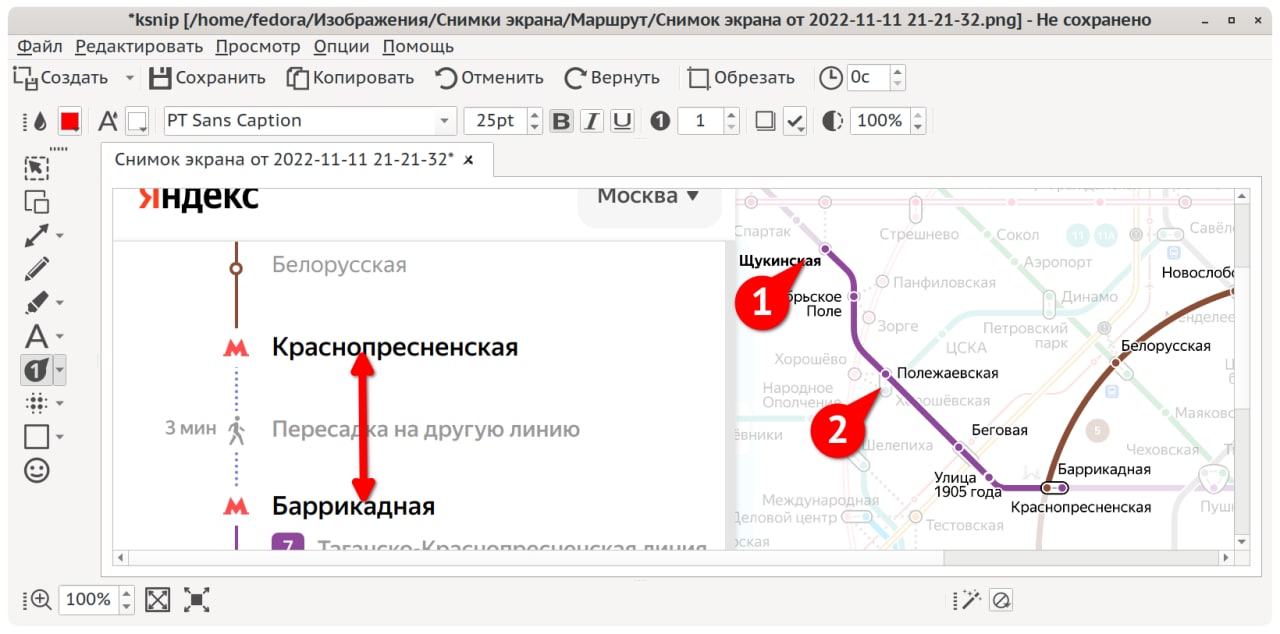1280x634 pixels.
Task: Click the zoom magnifier icon
Action: coord(40,600)
